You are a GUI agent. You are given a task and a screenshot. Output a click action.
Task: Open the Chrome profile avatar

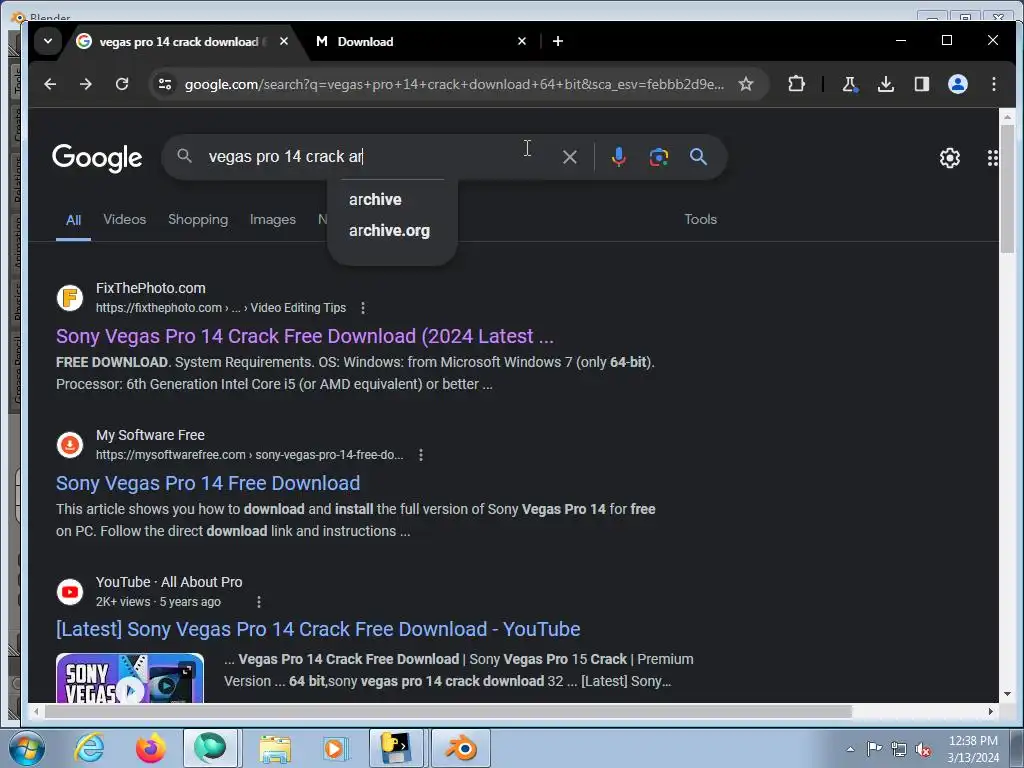click(x=957, y=84)
